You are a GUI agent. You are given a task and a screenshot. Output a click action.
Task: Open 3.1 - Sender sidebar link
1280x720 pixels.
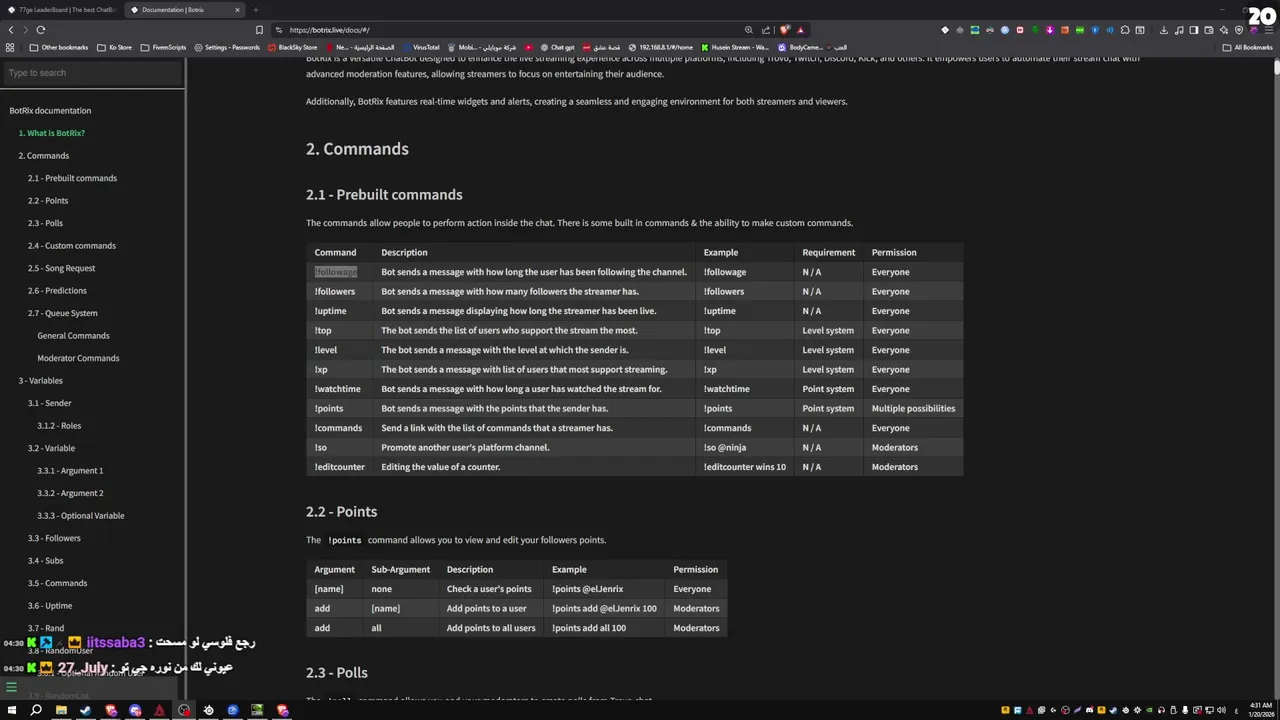click(x=49, y=403)
